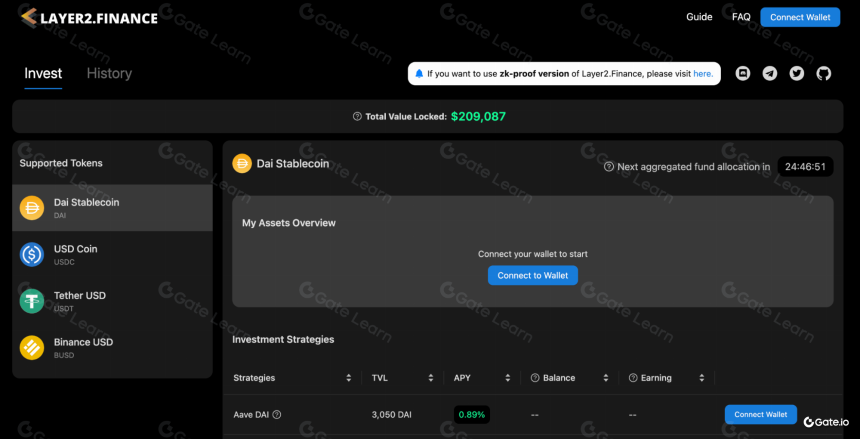Click the Dai Stablecoin header icon
Screen dimensions: 860x439
coord(242,164)
